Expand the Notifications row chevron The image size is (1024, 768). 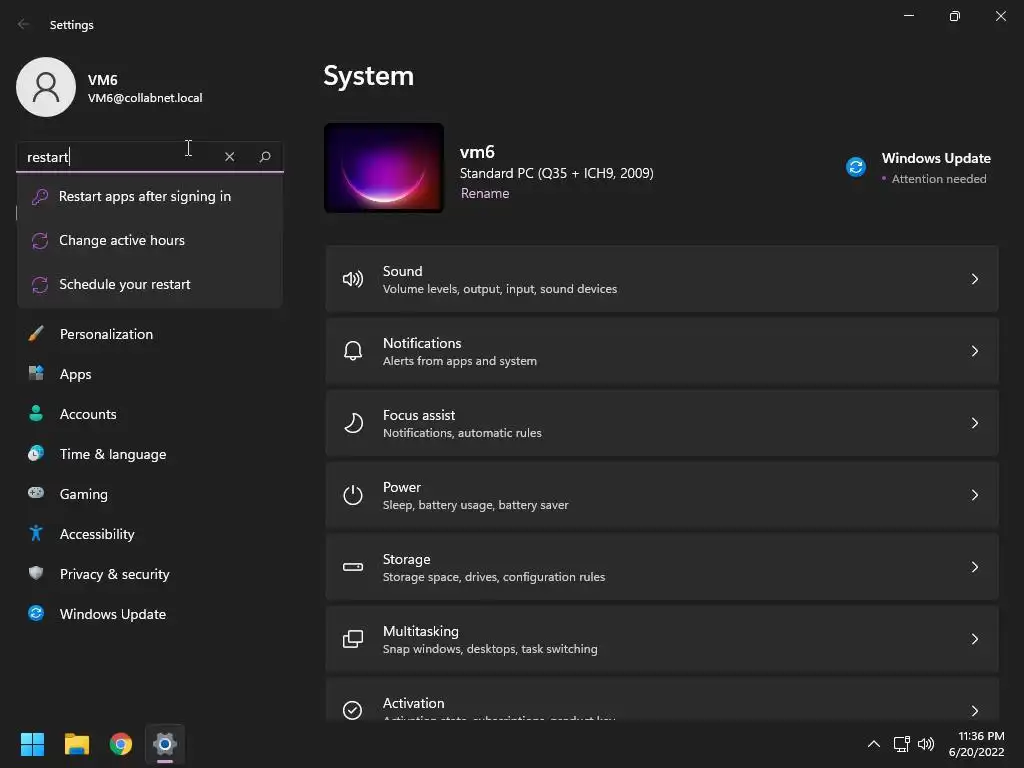point(974,351)
